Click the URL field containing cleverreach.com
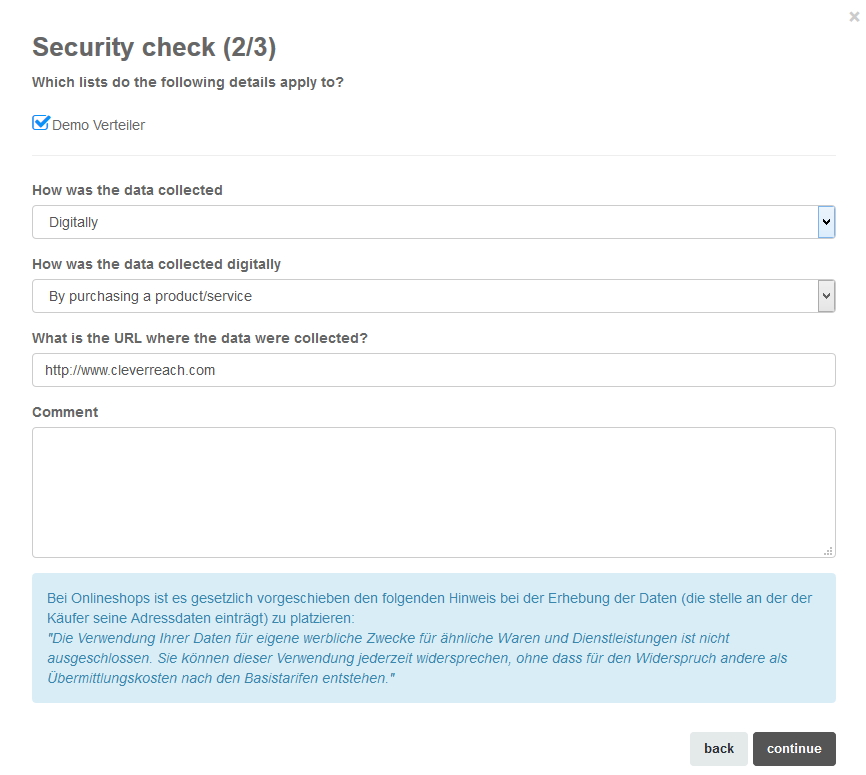866x775 pixels. 433,370
